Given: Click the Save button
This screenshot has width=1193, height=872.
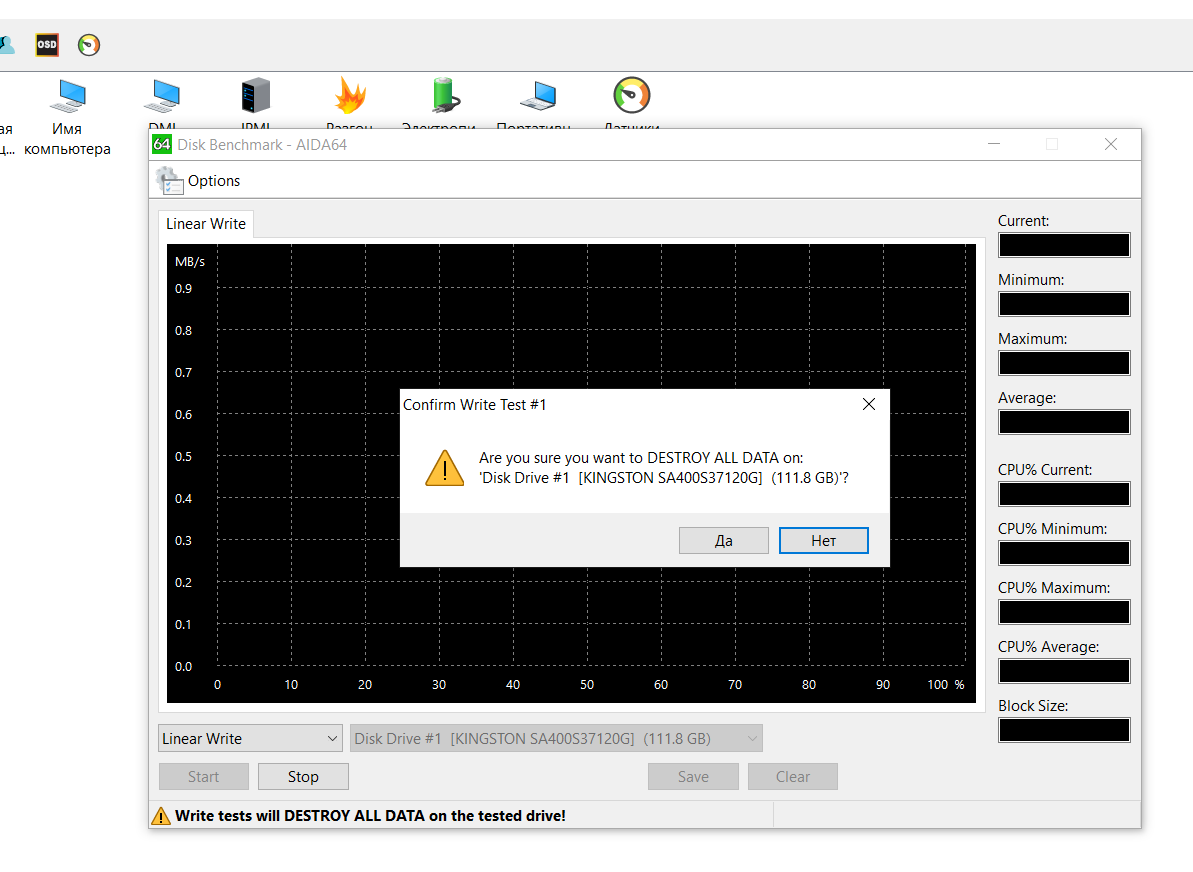Looking at the screenshot, I should point(693,777).
